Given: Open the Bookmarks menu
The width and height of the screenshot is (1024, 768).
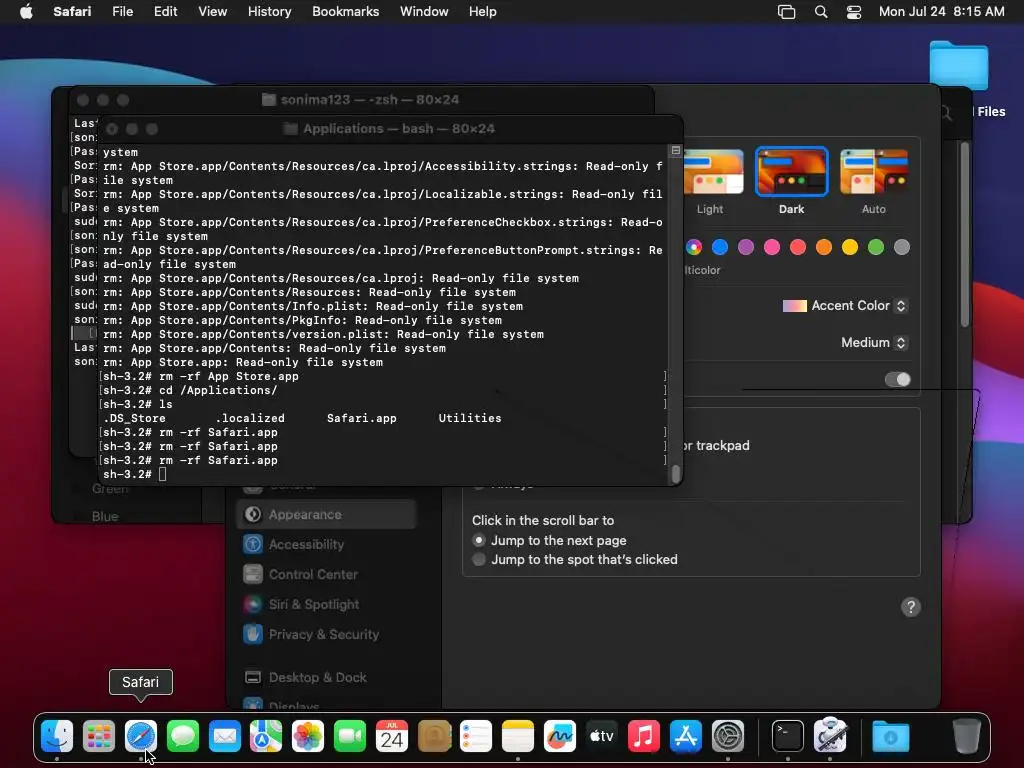Looking at the screenshot, I should 345,12.
